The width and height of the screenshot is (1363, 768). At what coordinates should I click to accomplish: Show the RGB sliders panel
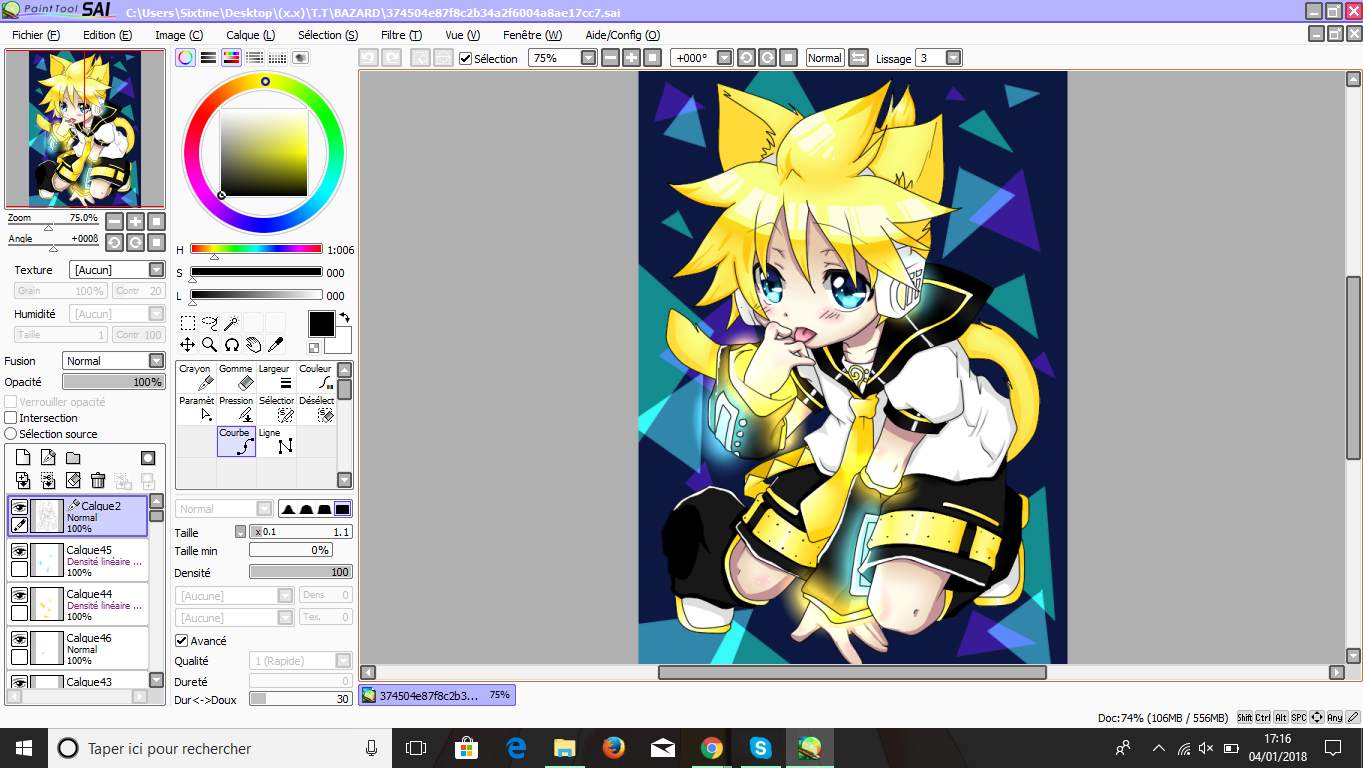(208, 58)
